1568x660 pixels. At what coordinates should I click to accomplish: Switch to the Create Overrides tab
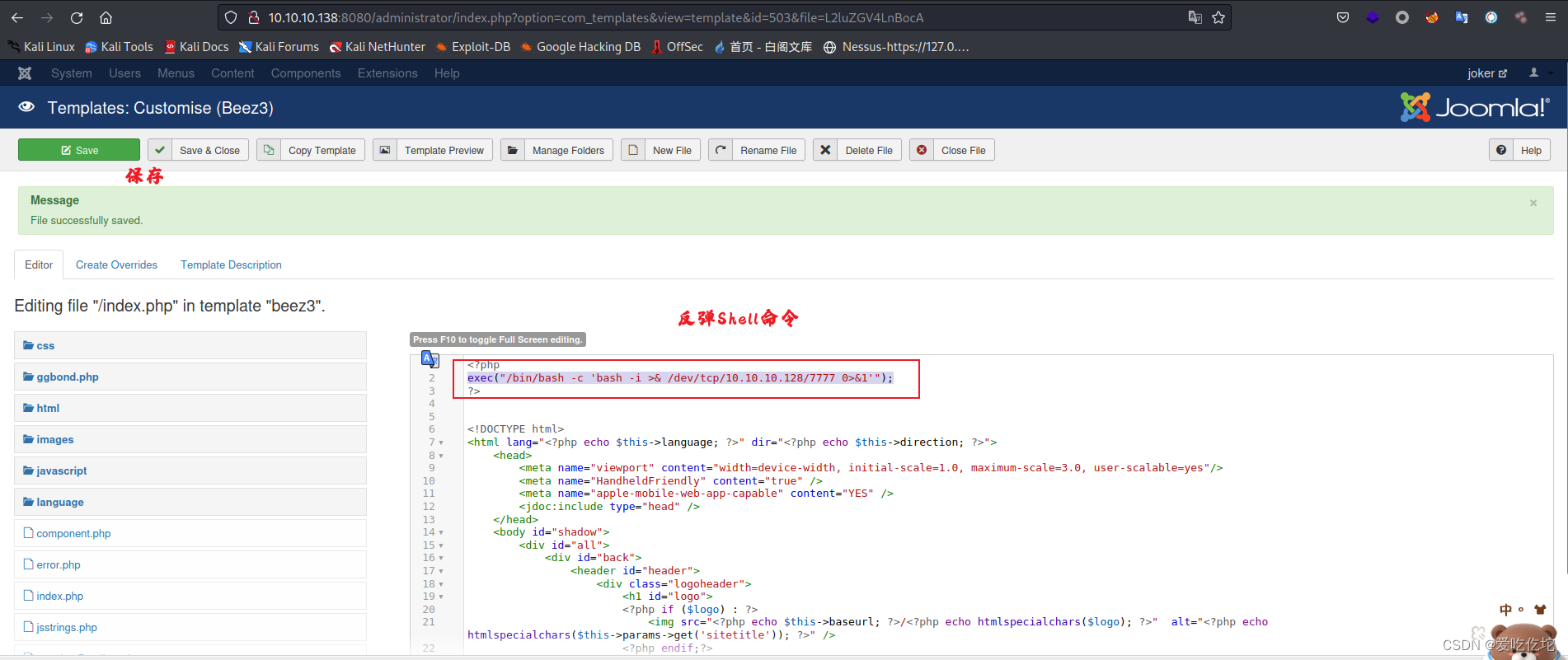[116, 264]
